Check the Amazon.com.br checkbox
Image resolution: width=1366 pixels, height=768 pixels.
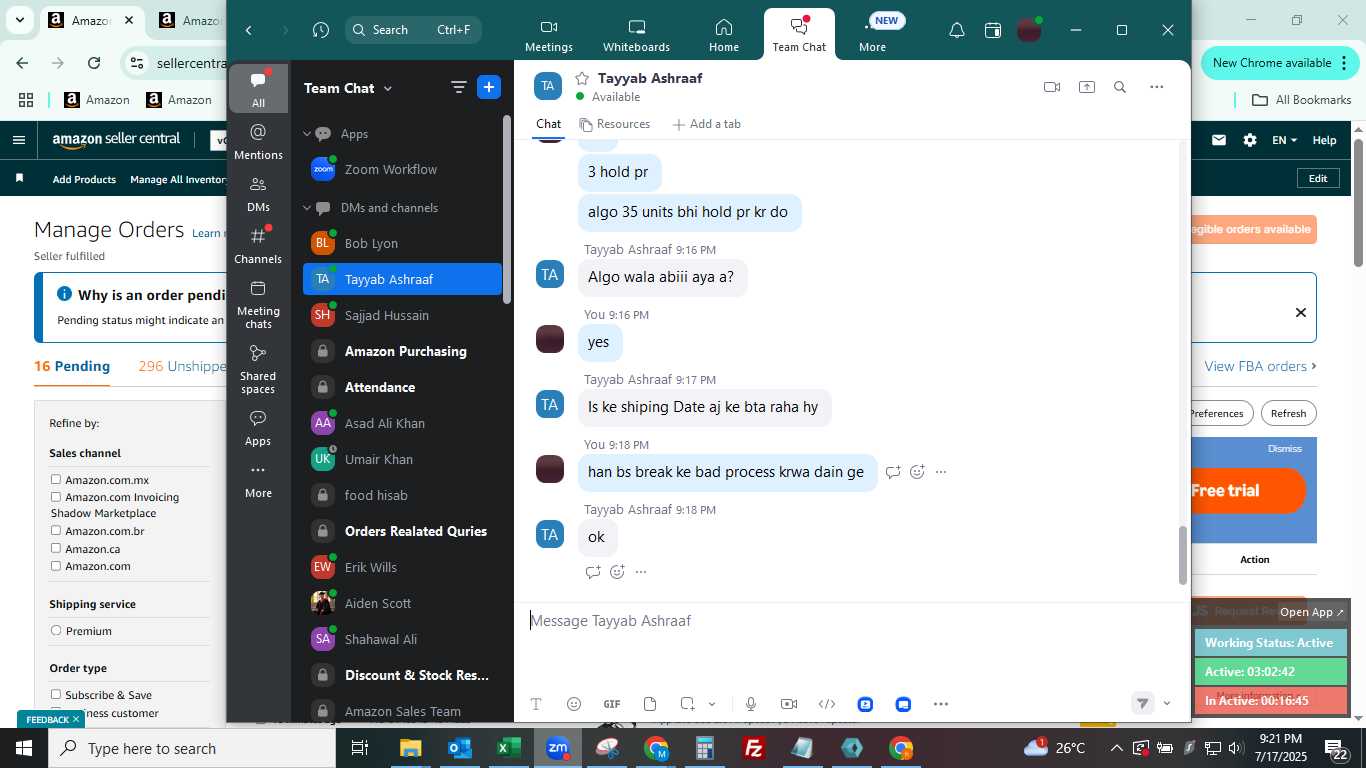point(56,531)
